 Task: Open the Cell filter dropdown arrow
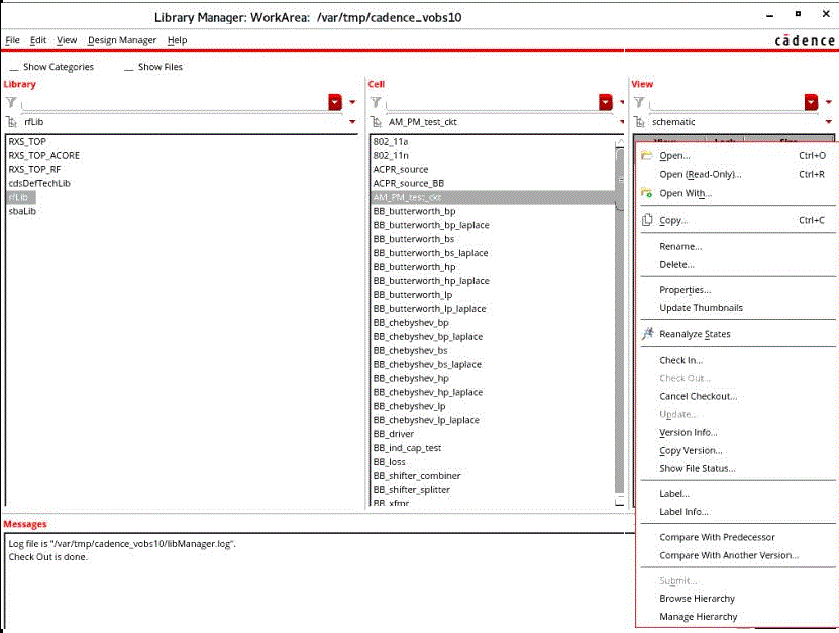tap(605, 102)
